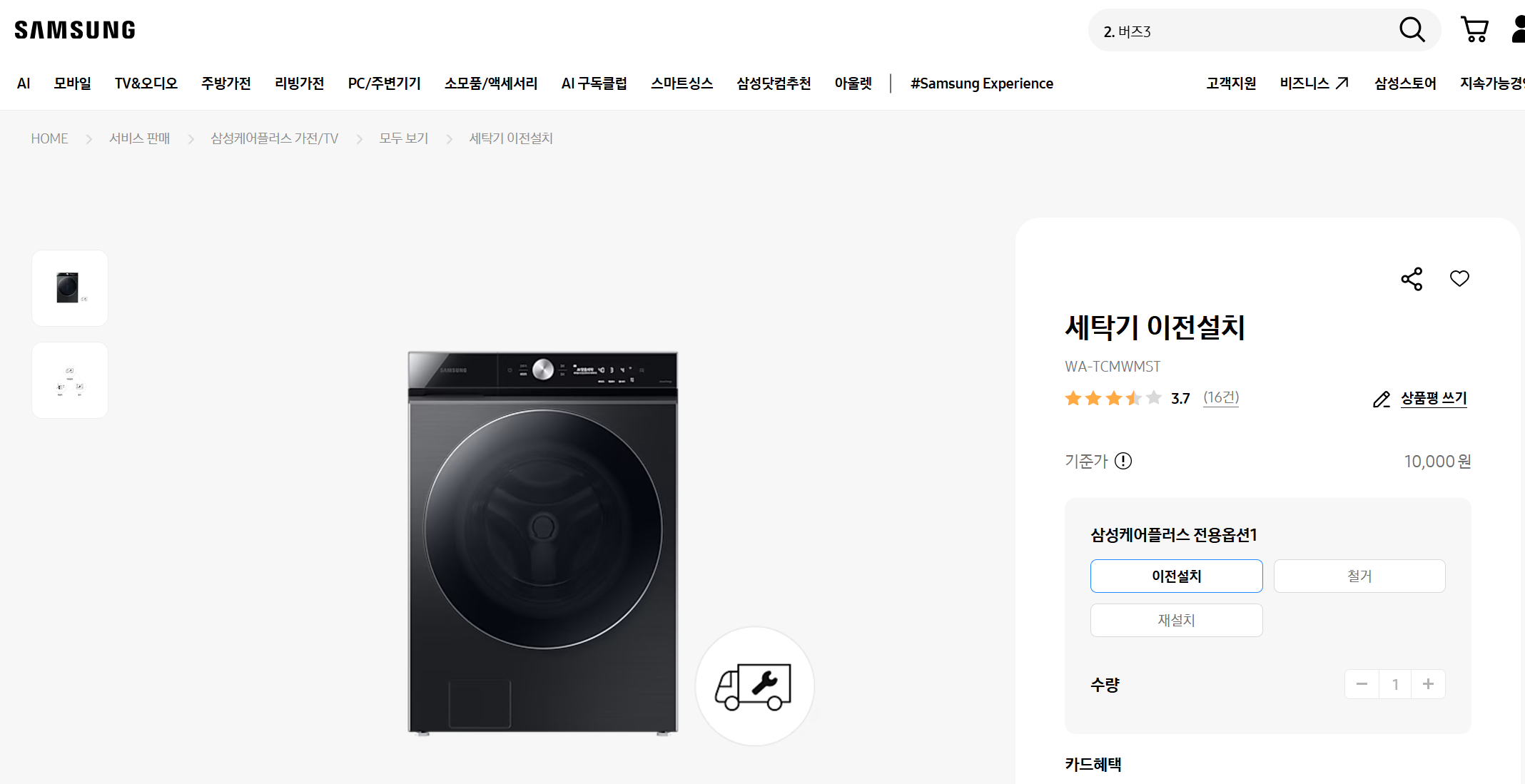Image resolution: width=1525 pixels, height=784 pixels.
Task: Click the 기준가 info icon
Action: pyautogui.click(x=1123, y=462)
